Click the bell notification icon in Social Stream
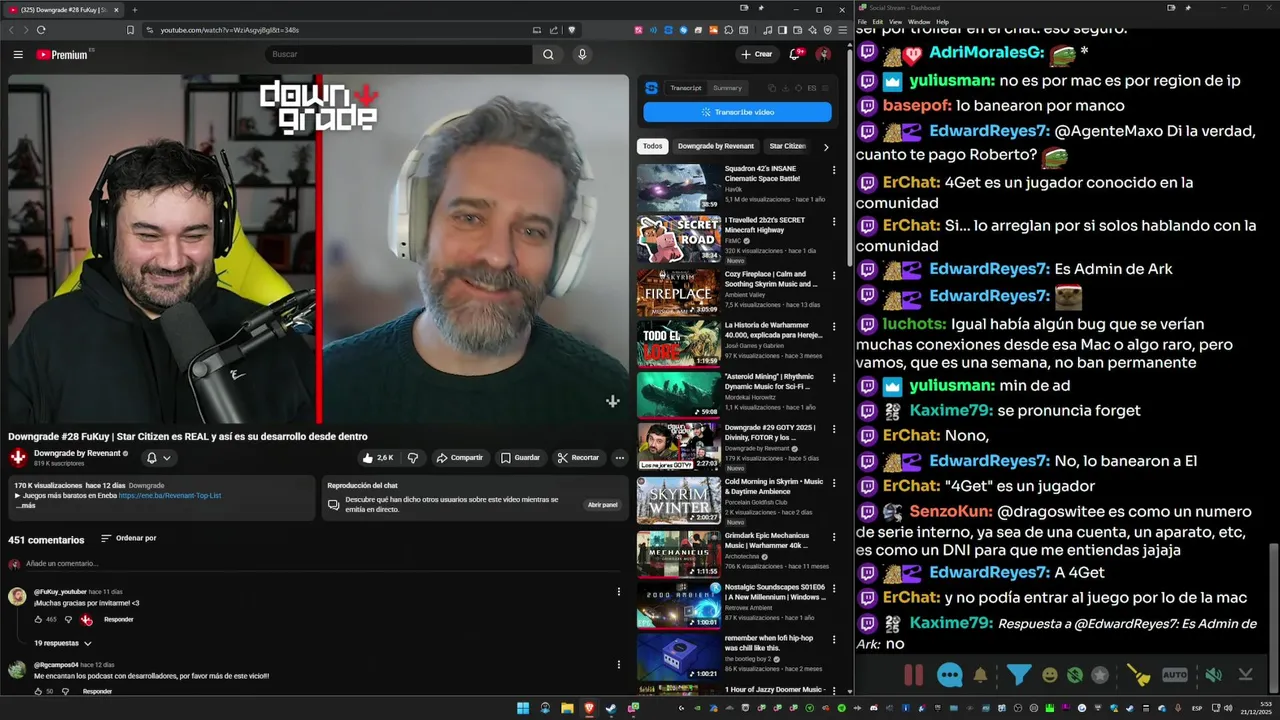Screen dimensions: 1280x720 980,675
